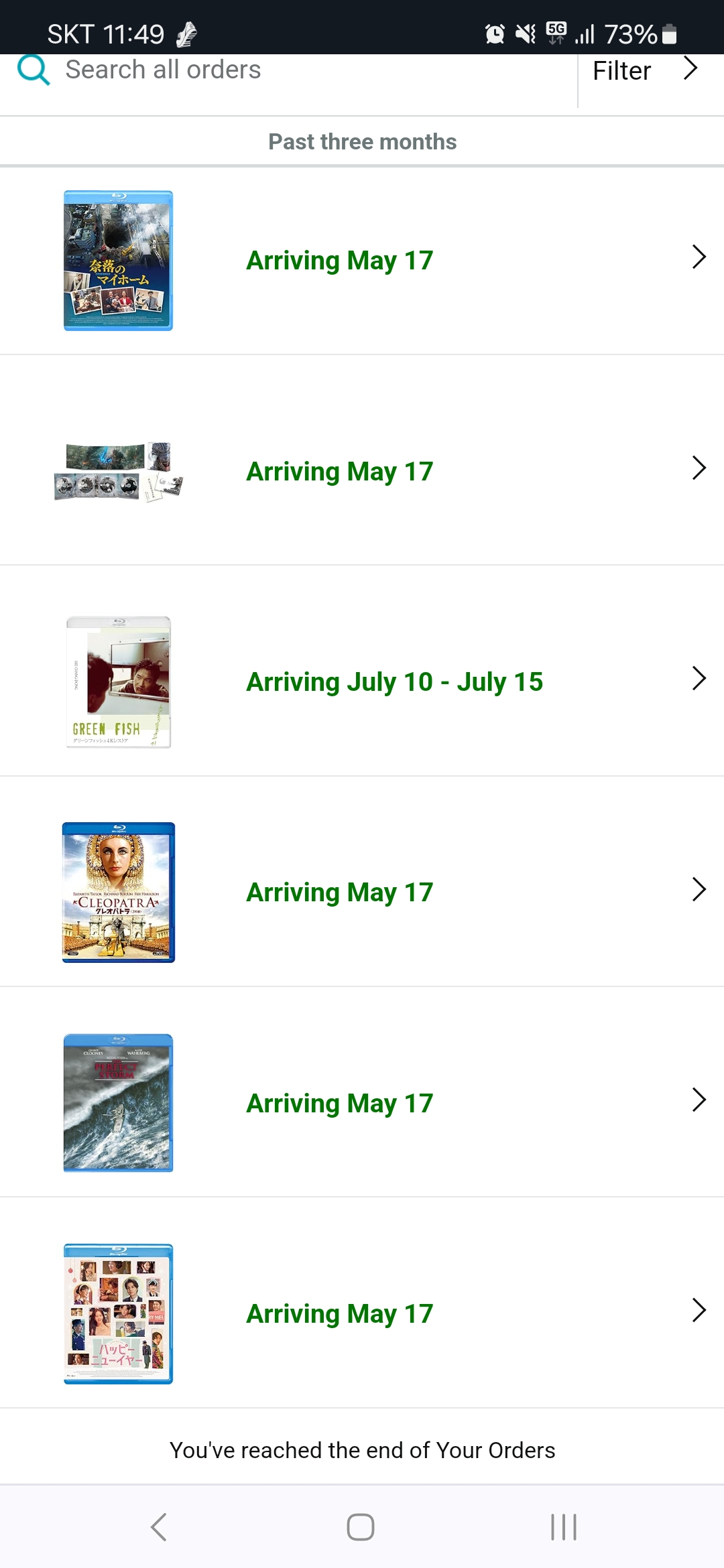Expand The Perfect Storm order chevron
Viewport: 724px width, 1568px height.
point(699,1100)
